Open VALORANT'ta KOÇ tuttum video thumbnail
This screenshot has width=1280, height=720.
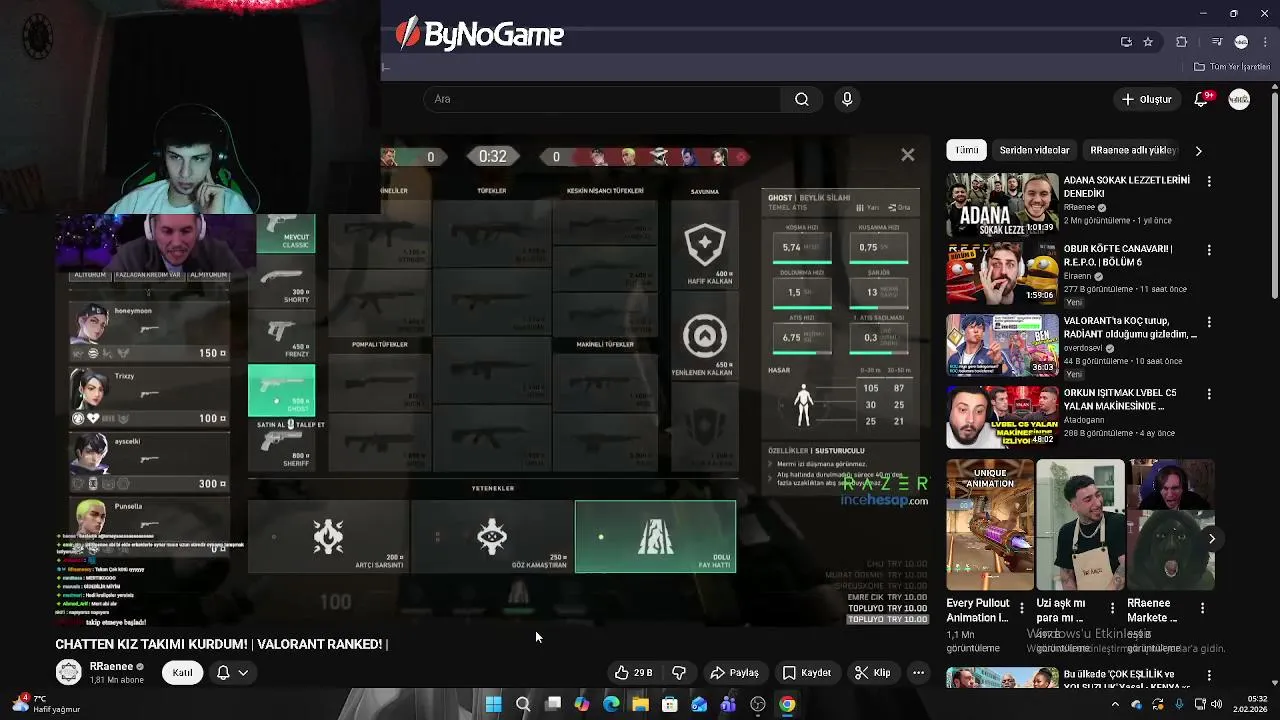(1002, 345)
